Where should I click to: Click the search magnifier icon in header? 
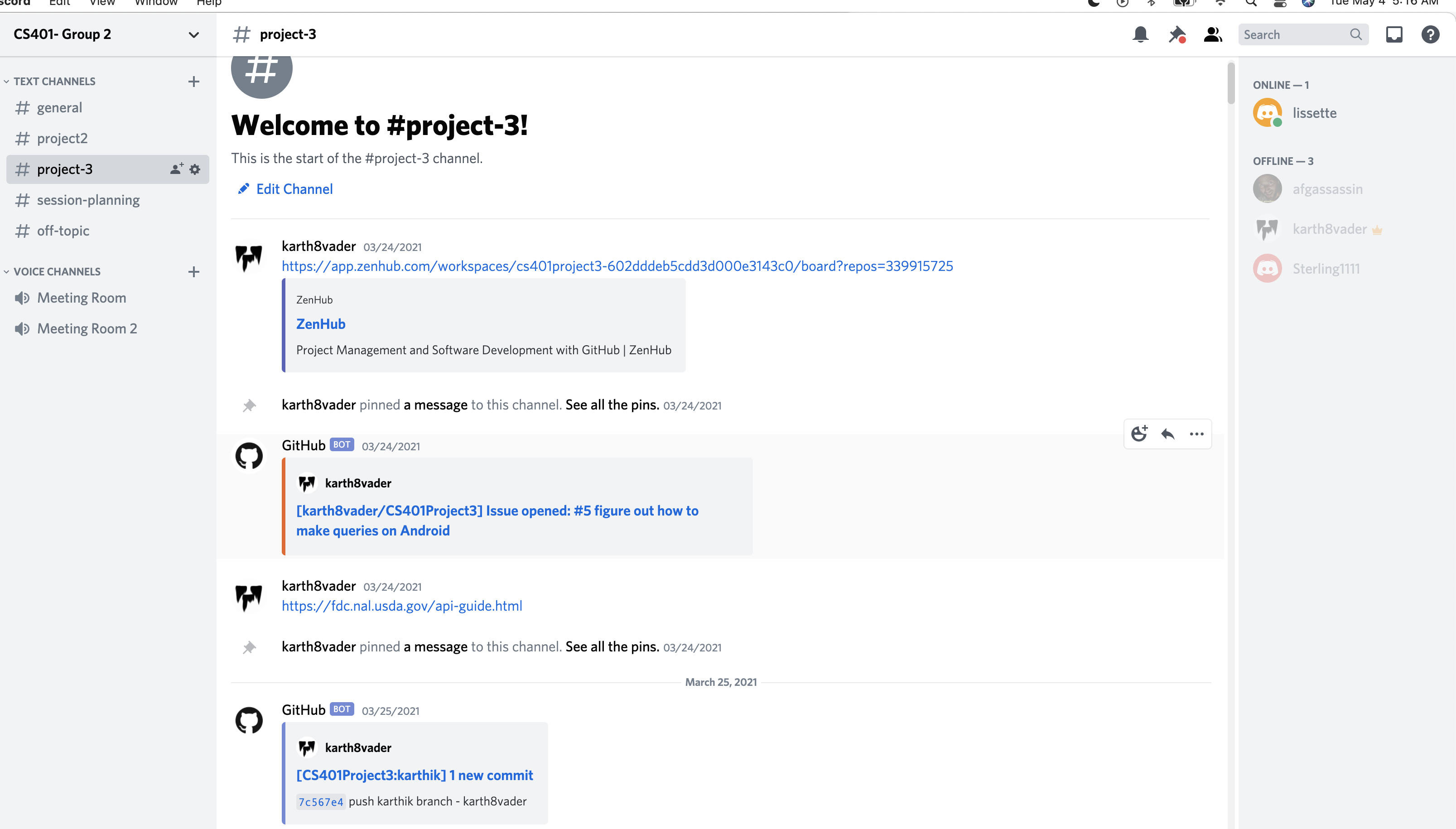[1356, 35]
